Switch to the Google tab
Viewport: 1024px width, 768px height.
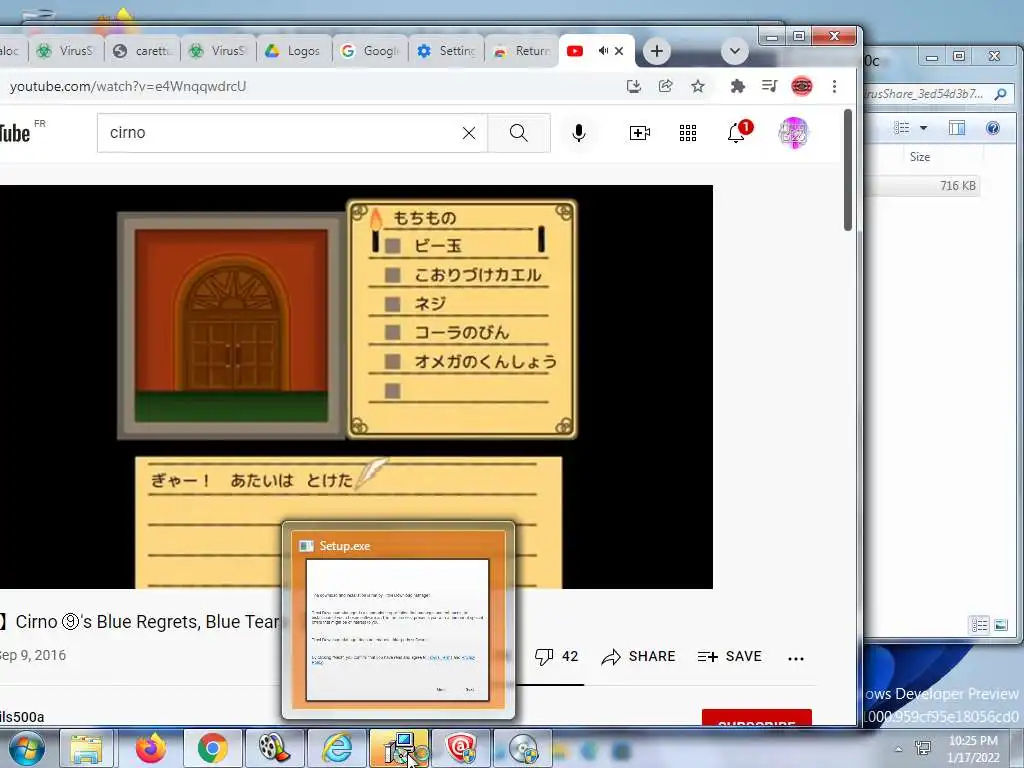pyautogui.click(x=370, y=51)
